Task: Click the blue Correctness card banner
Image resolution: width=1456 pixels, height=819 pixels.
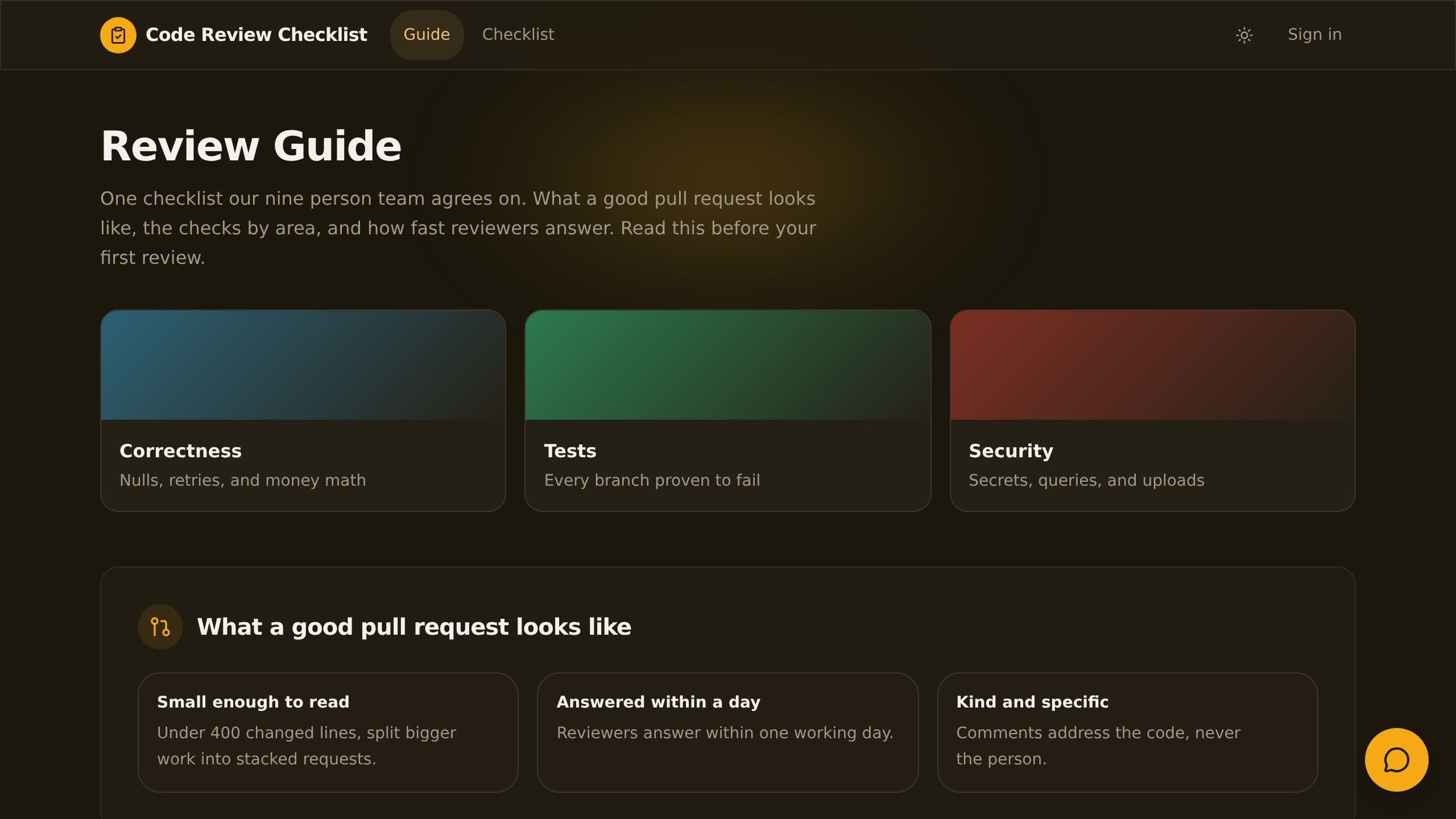Action: (x=303, y=365)
